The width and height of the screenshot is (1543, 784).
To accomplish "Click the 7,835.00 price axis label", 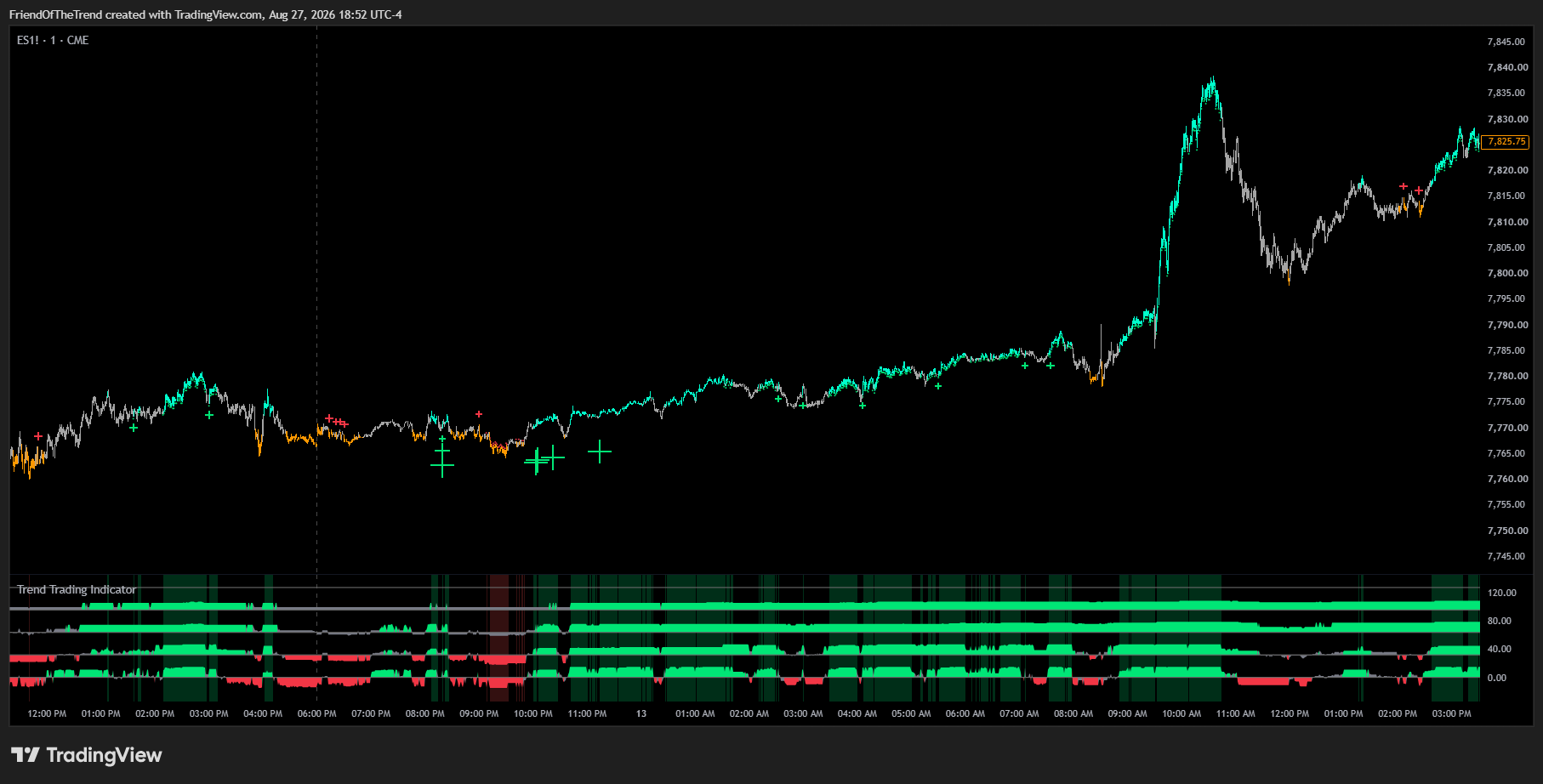I will pos(1506,93).
